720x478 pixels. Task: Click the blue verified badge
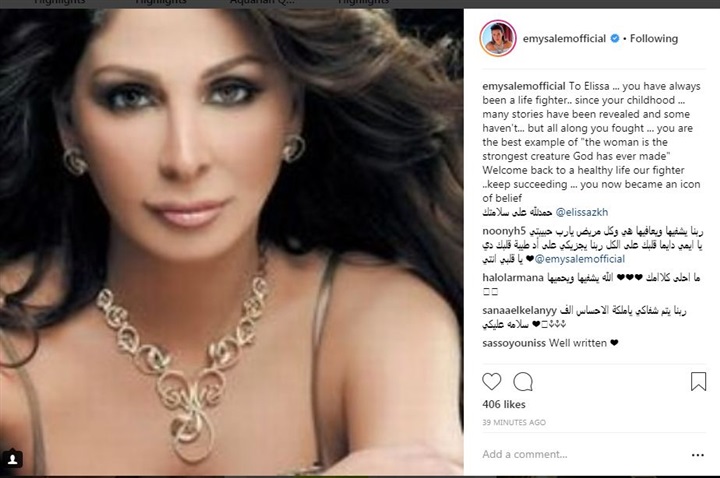tap(615, 39)
